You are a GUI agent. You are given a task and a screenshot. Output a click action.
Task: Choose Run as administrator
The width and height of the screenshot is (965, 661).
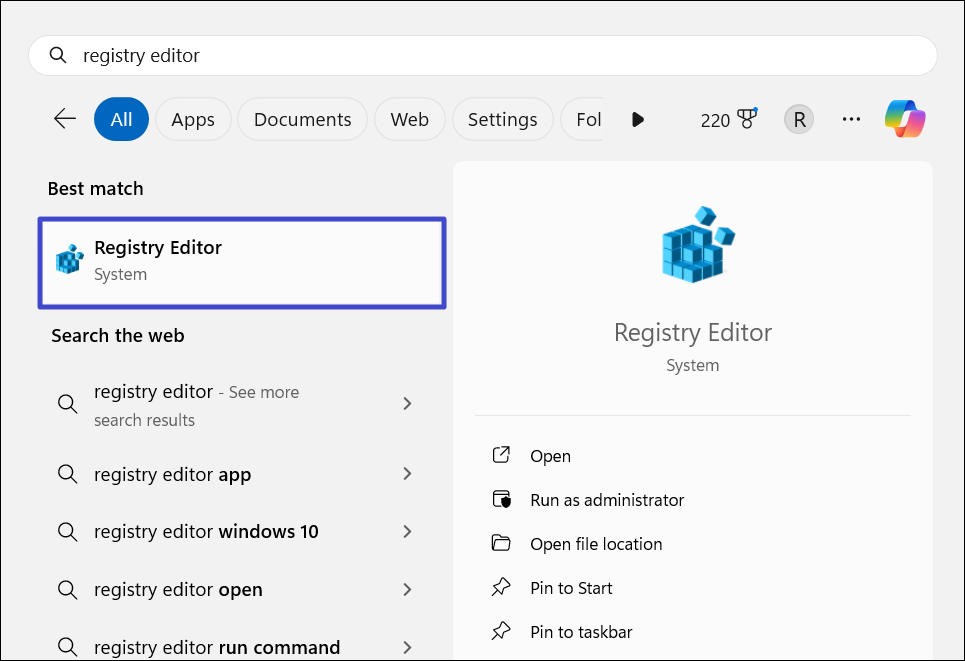[607, 500]
